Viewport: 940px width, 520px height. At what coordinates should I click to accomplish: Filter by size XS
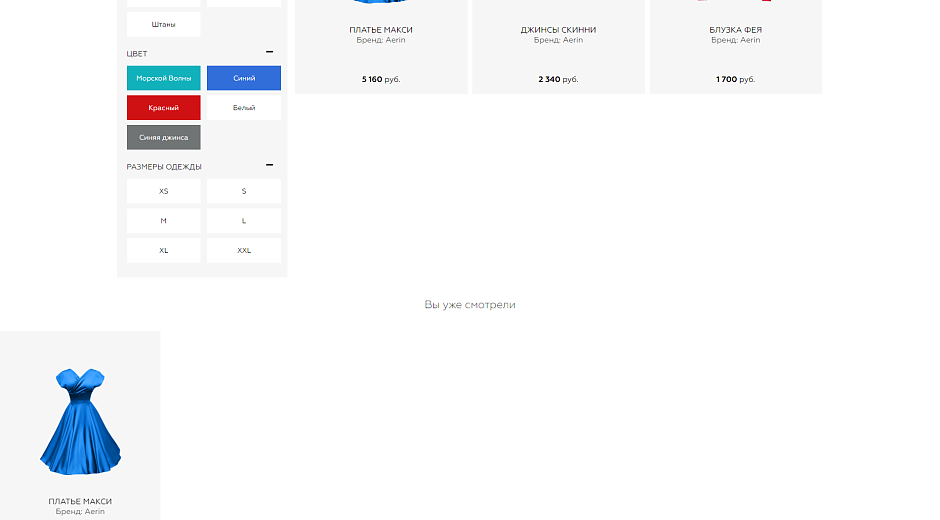[164, 191]
